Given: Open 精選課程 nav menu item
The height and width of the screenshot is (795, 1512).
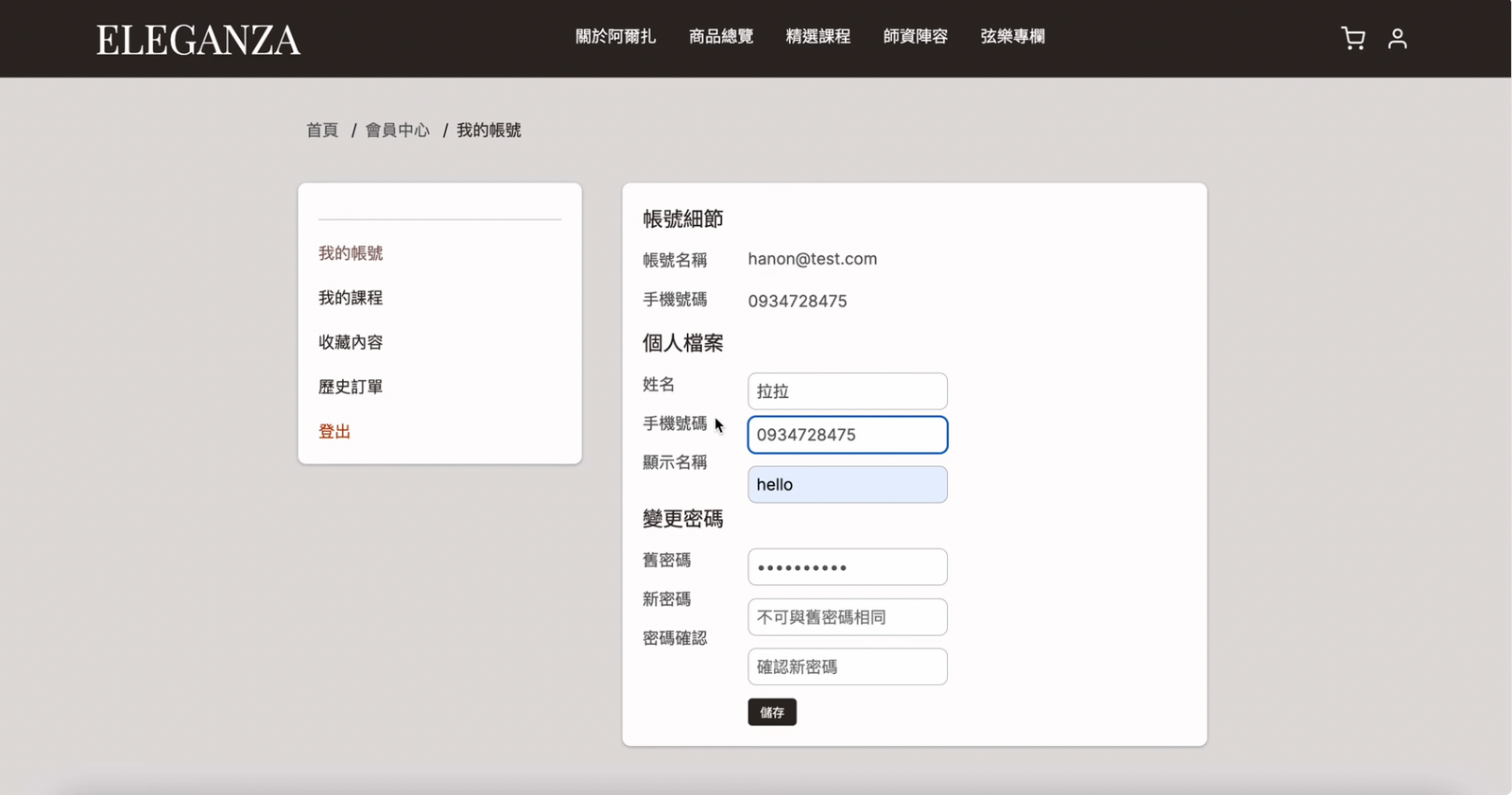Looking at the screenshot, I should 818,37.
